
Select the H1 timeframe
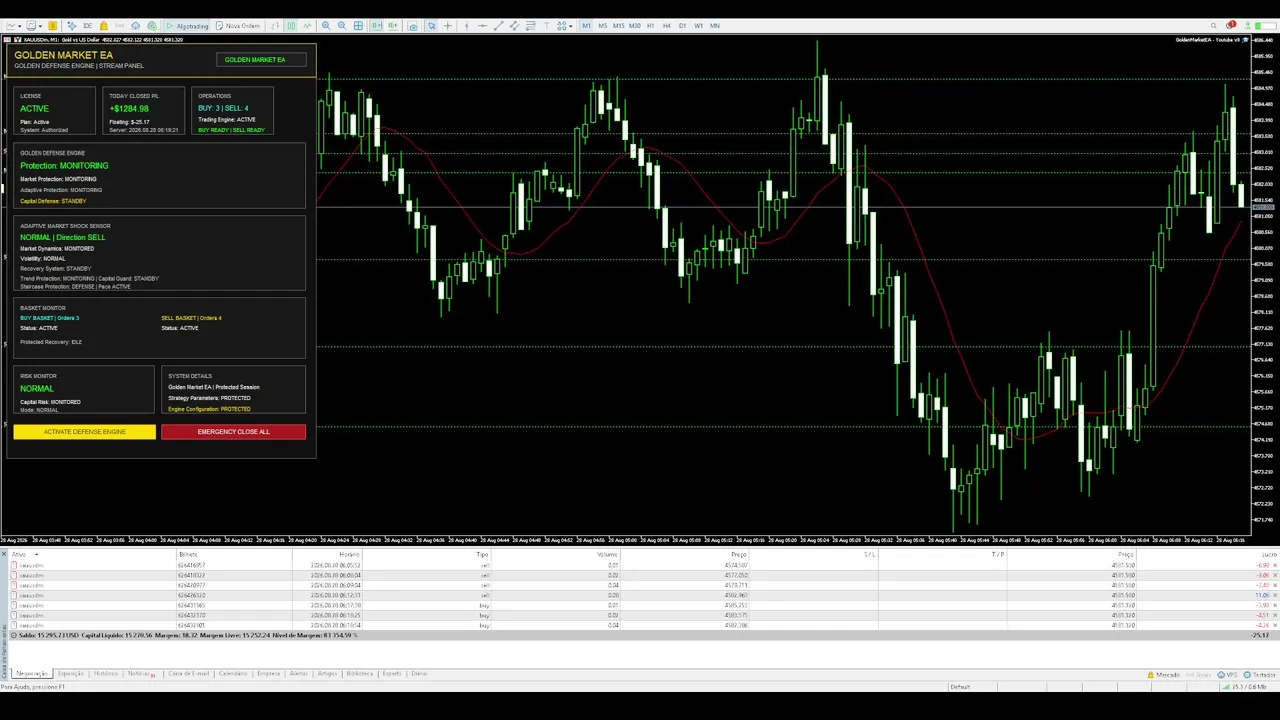650,26
